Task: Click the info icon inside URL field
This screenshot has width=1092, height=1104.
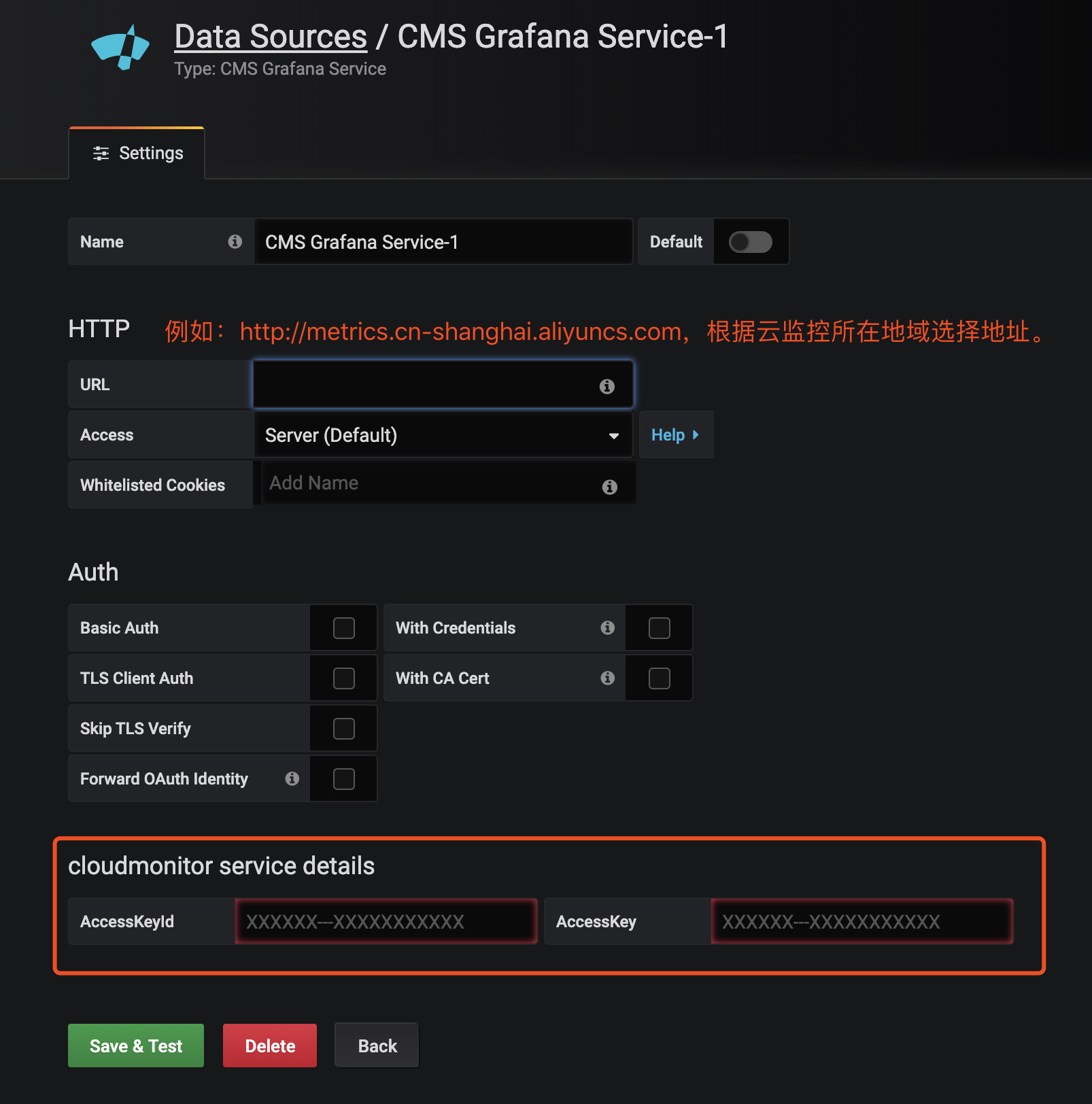Action: click(x=607, y=386)
